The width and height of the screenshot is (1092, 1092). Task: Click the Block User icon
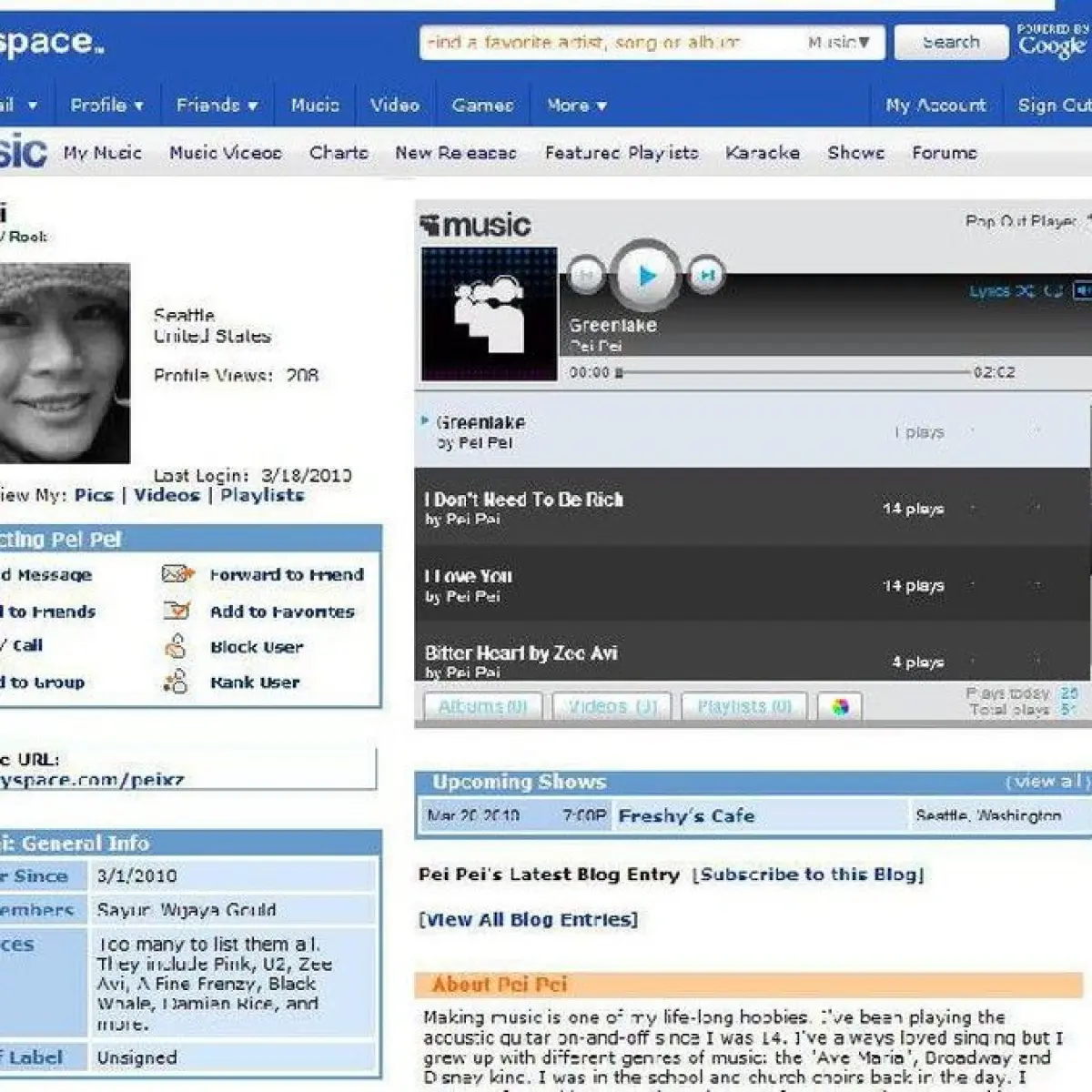point(176,646)
